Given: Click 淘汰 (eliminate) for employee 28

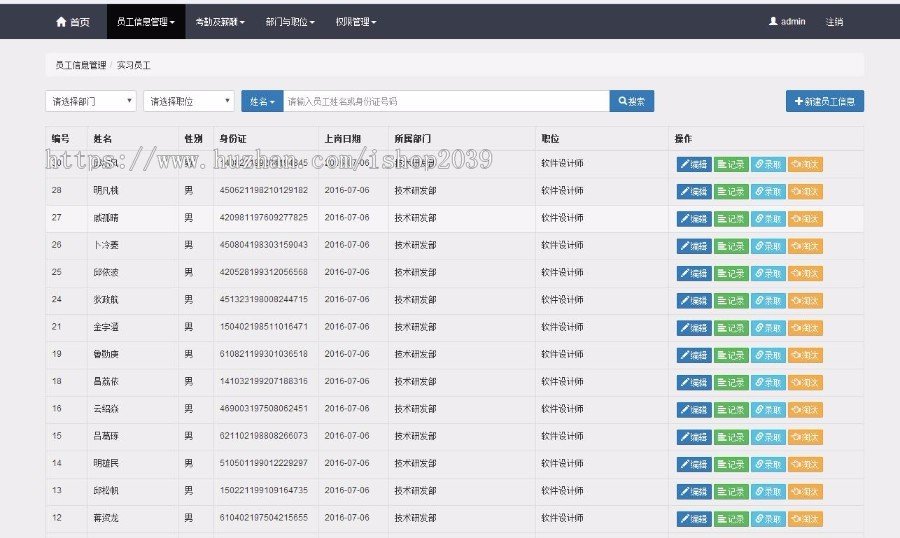Looking at the screenshot, I should click(x=805, y=191).
